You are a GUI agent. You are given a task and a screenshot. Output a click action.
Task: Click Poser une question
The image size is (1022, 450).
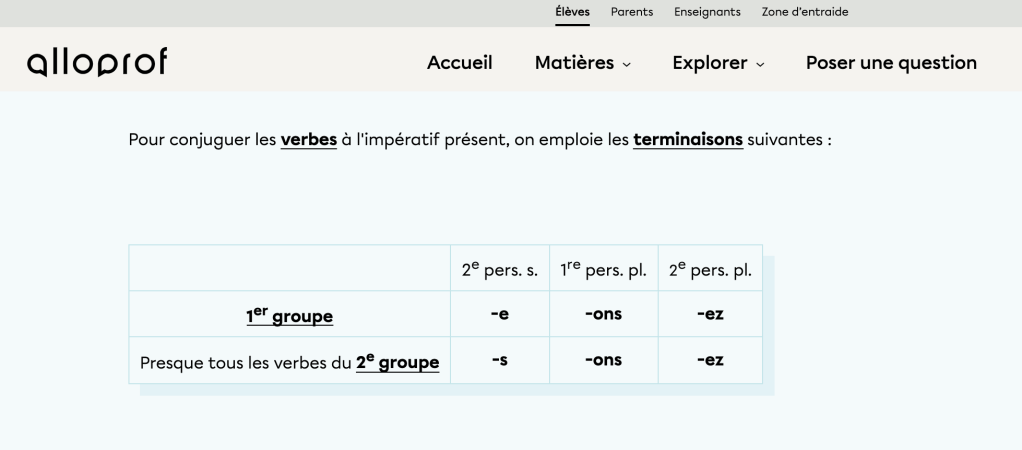[x=891, y=63]
